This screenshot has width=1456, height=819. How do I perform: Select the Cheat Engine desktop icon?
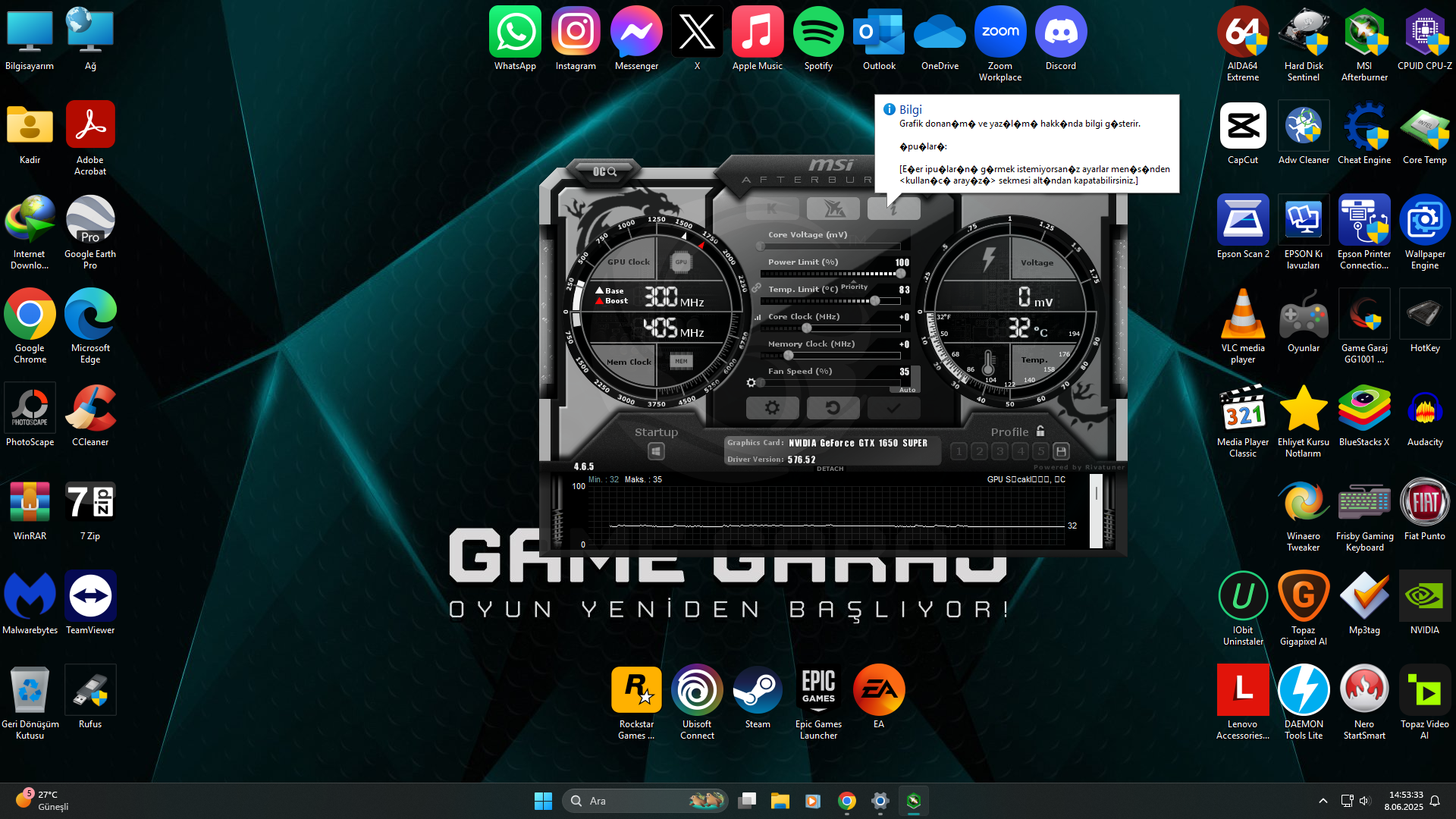tap(1364, 133)
